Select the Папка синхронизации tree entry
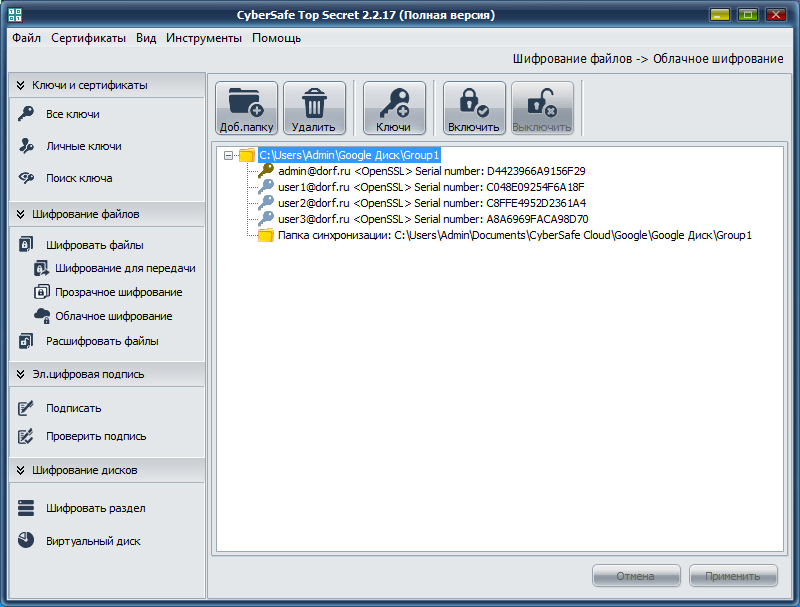Viewport: 800px width, 607px height. [514, 235]
